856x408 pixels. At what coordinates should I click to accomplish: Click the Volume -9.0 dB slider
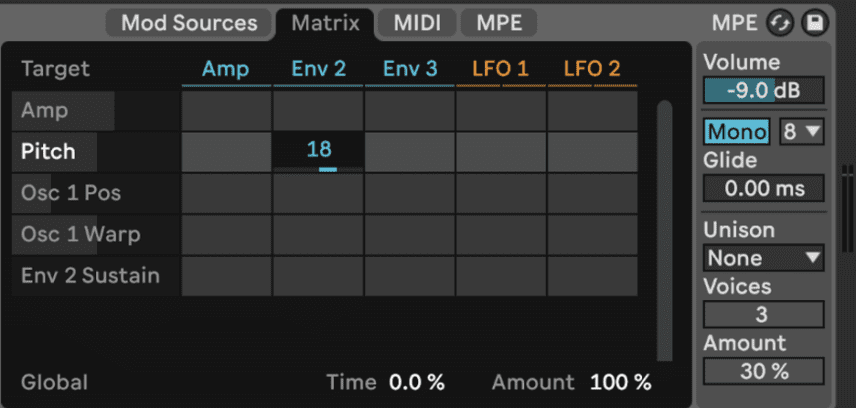(x=764, y=90)
